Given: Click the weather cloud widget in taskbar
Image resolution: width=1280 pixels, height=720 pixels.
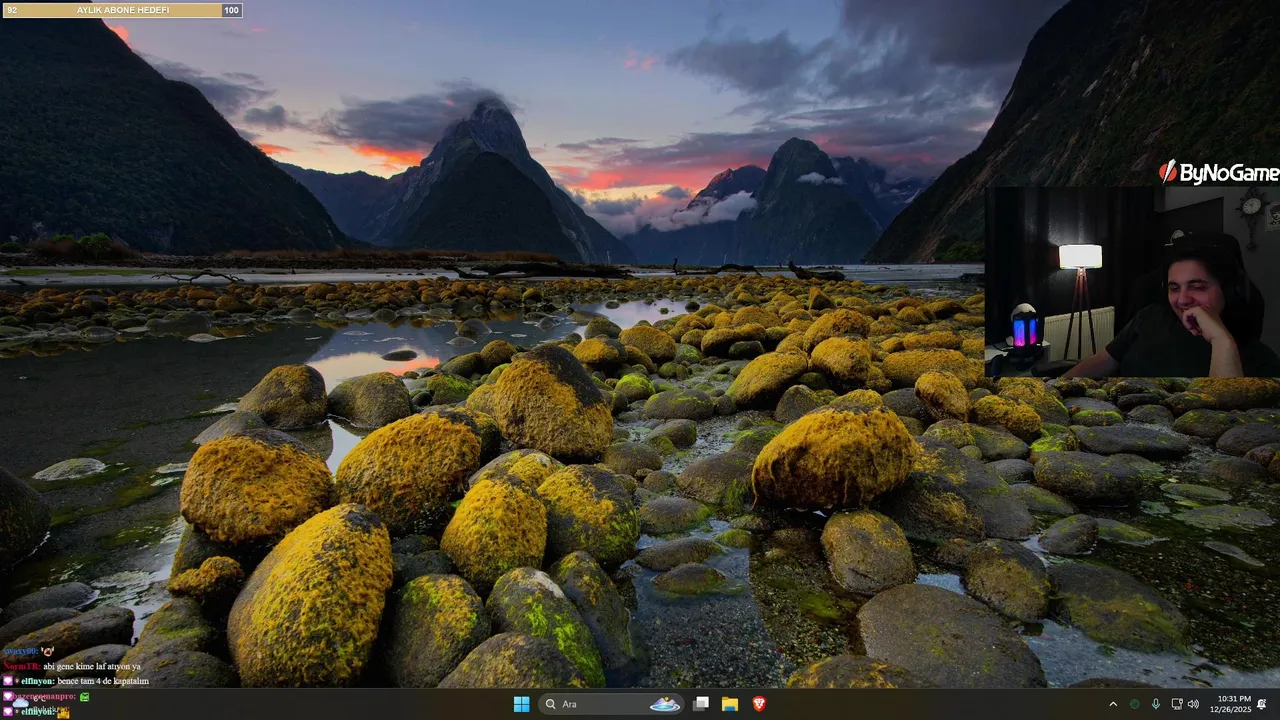Looking at the screenshot, I should pos(20,703).
